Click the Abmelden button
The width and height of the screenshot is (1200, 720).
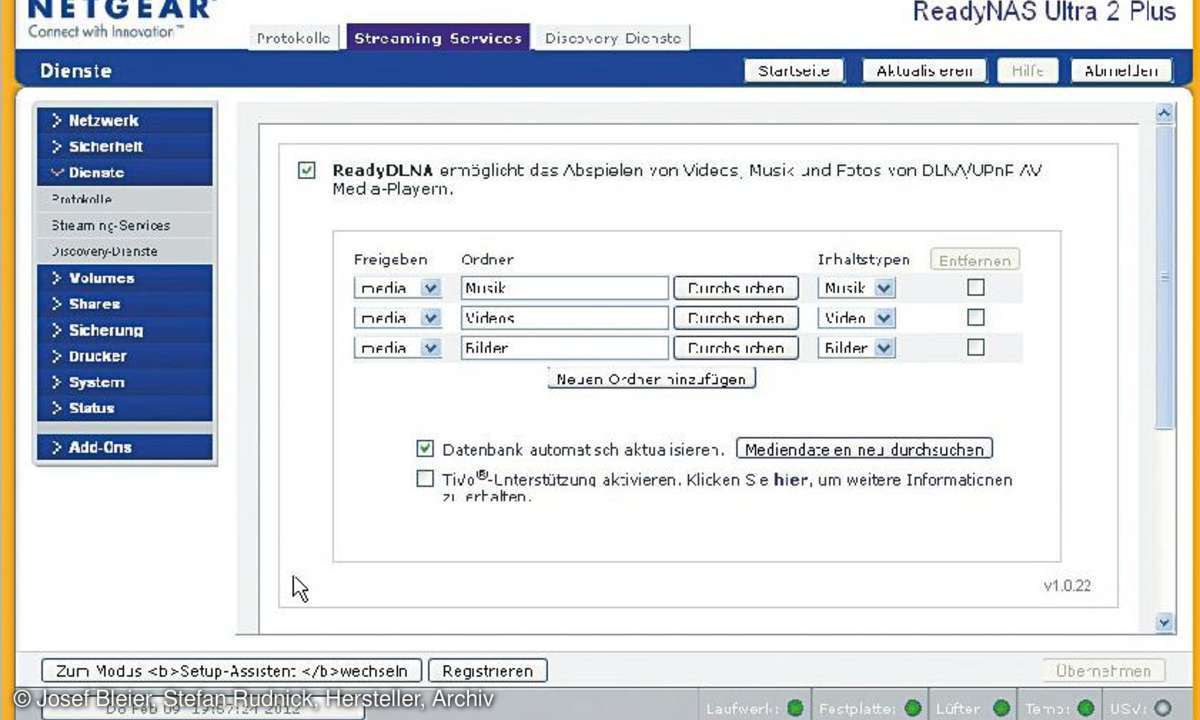pos(1121,71)
